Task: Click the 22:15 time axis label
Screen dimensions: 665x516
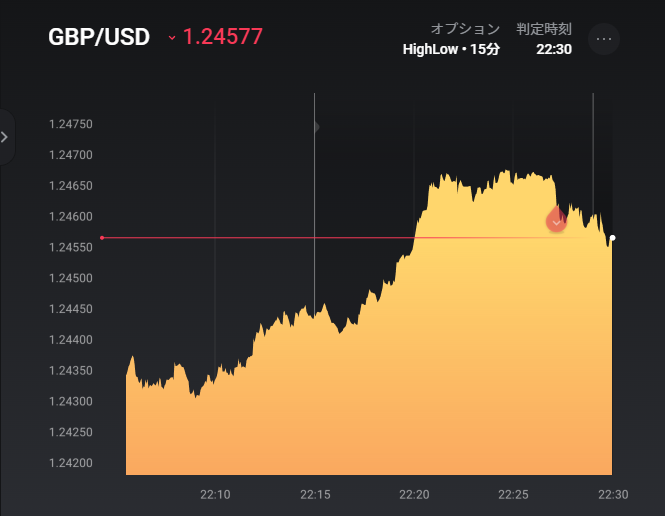Action: [315, 494]
